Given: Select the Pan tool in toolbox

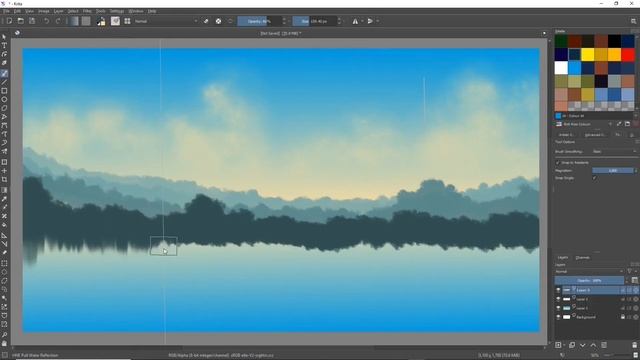Looking at the screenshot, I should [4, 343].
